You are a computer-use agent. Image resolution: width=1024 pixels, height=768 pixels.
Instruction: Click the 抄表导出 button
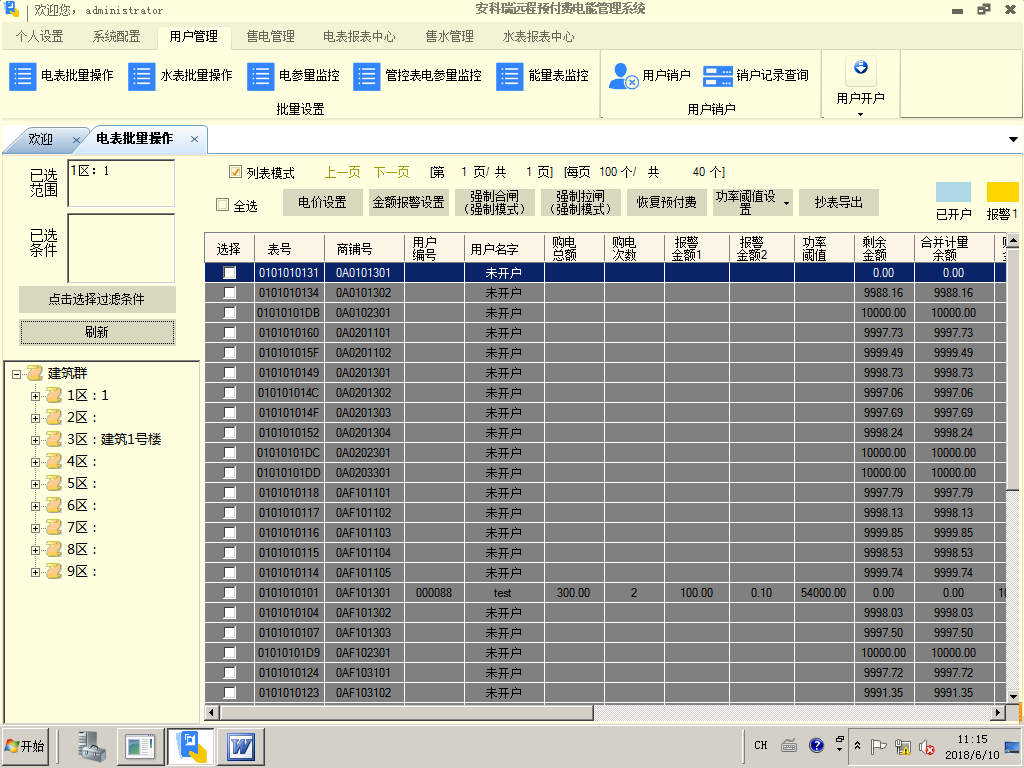838,202
